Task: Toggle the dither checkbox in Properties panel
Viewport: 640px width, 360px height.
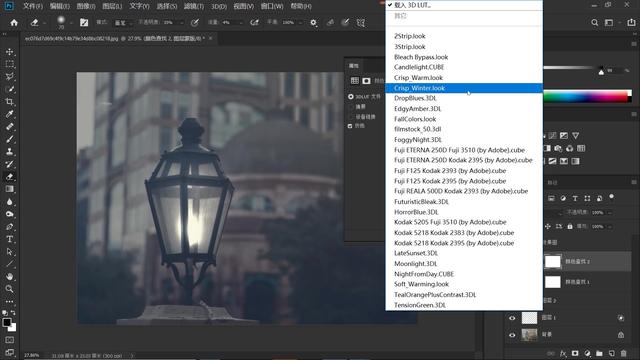Action: pos(350,126)
